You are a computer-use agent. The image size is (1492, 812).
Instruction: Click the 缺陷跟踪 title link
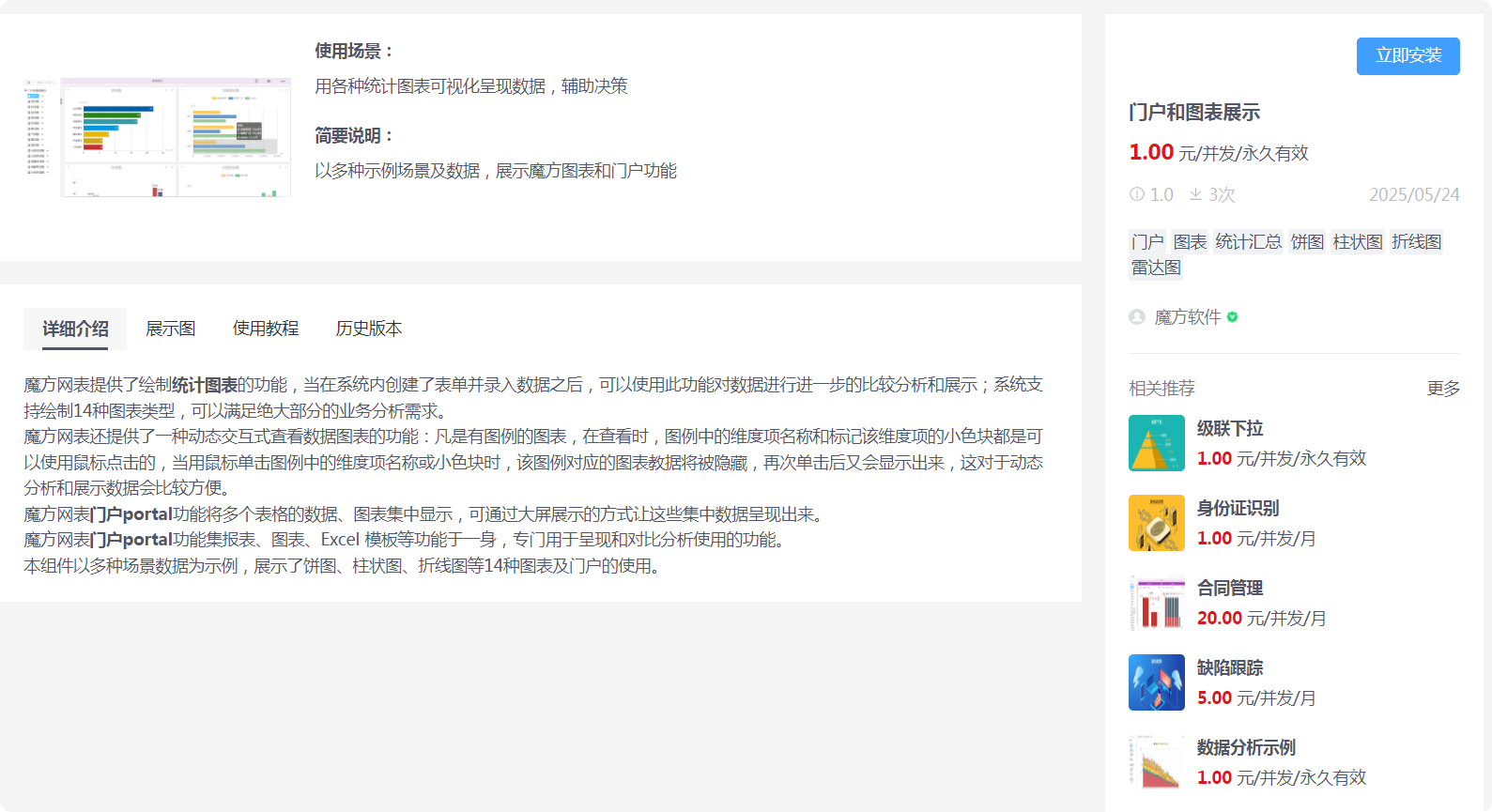[x=1230, y=668]
